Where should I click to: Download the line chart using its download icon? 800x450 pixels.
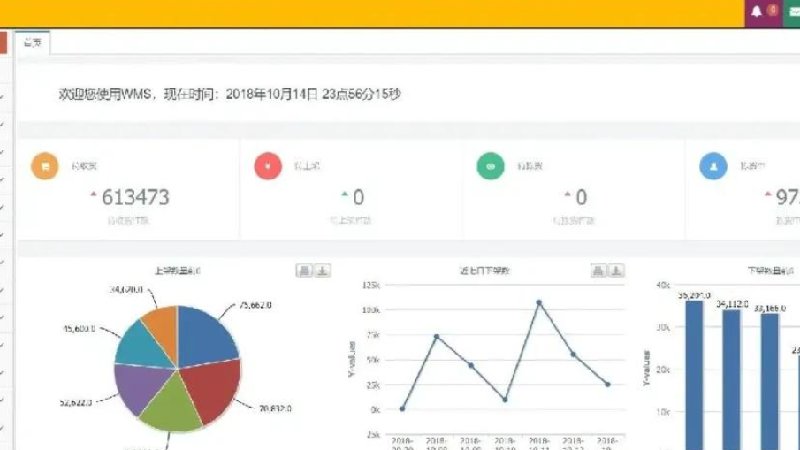[616, 271]
